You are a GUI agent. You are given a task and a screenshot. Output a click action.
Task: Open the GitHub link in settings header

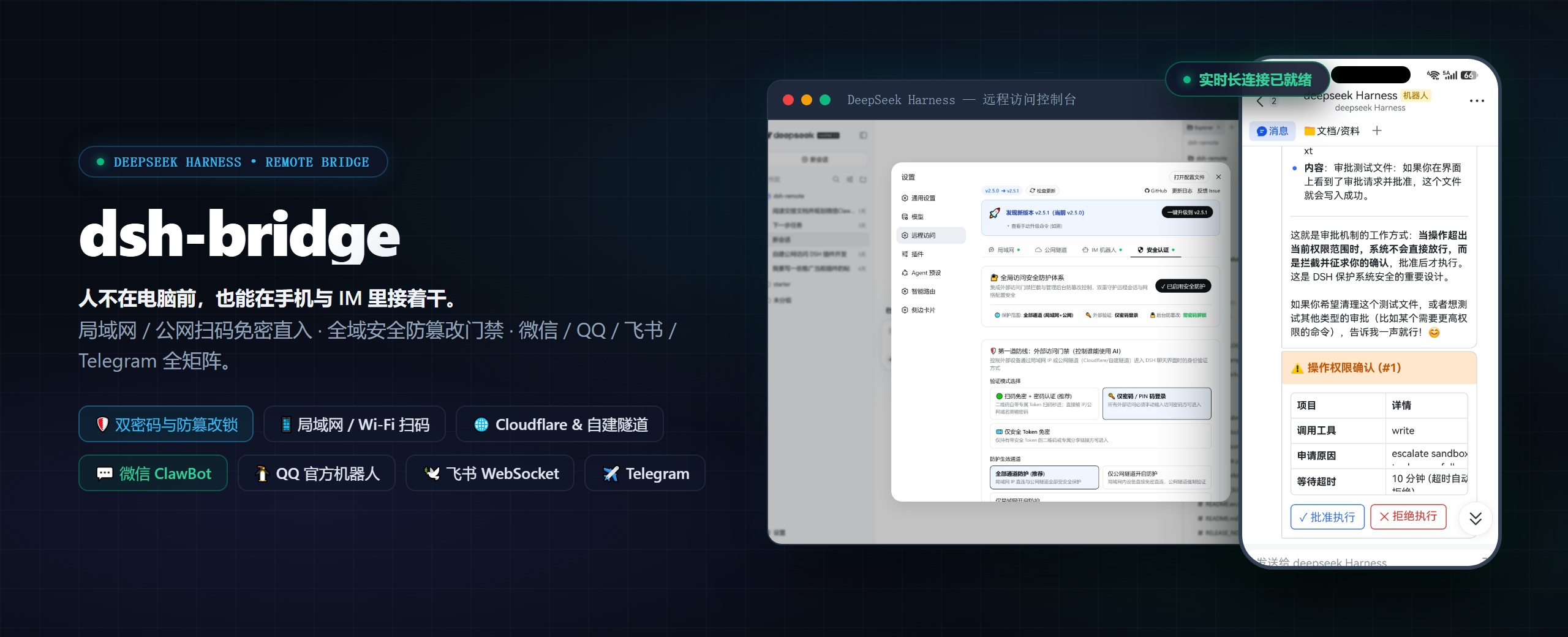point(1156,191)
